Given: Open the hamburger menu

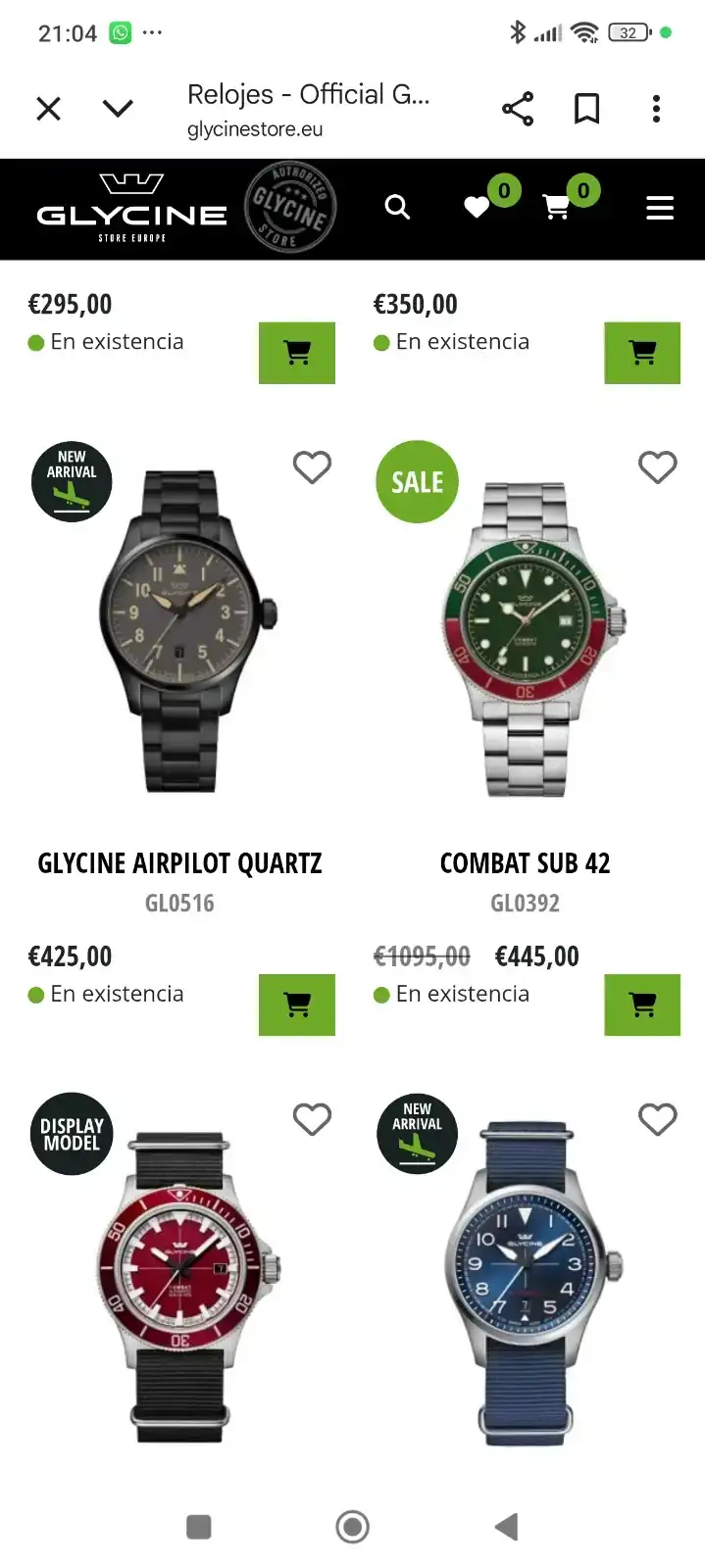Looking at the screenshot, I should (660, 207).
